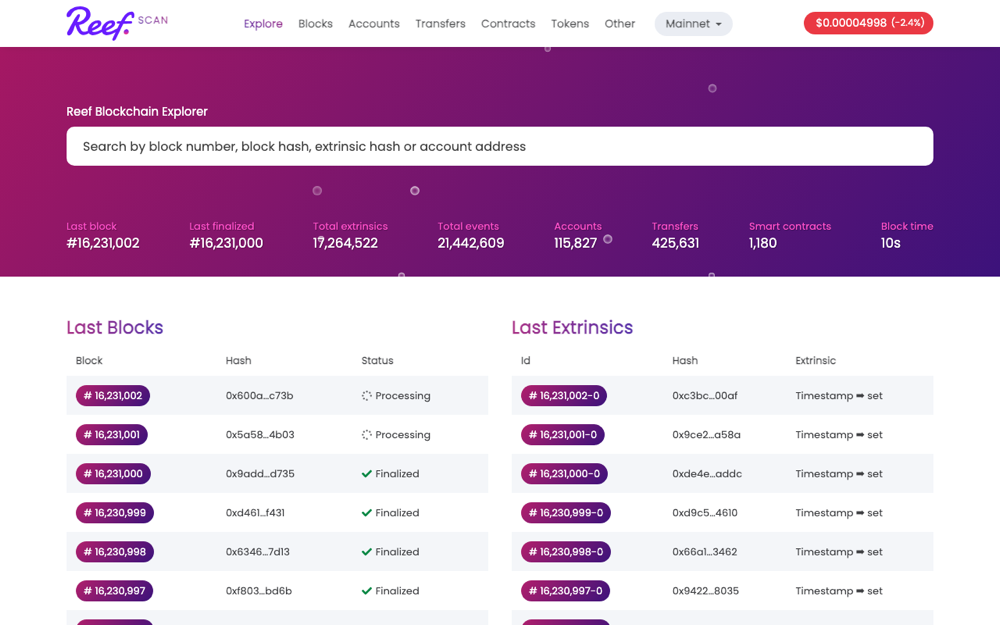Image resolution: width=1000 pixels, height=625 pixels.
Task: Focus the blockchain search field
Action: tap(499, 146)
